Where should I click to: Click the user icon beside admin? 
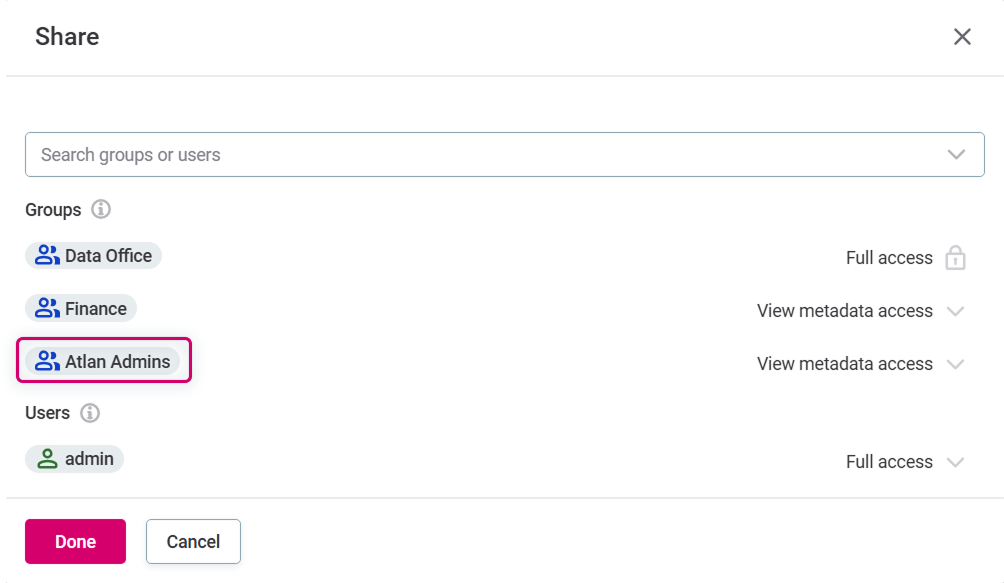[x=46, y=458]
